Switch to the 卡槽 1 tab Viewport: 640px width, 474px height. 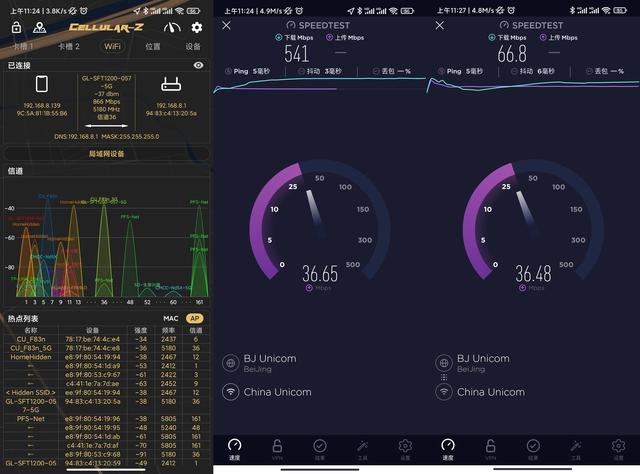(x=22, y=46)
